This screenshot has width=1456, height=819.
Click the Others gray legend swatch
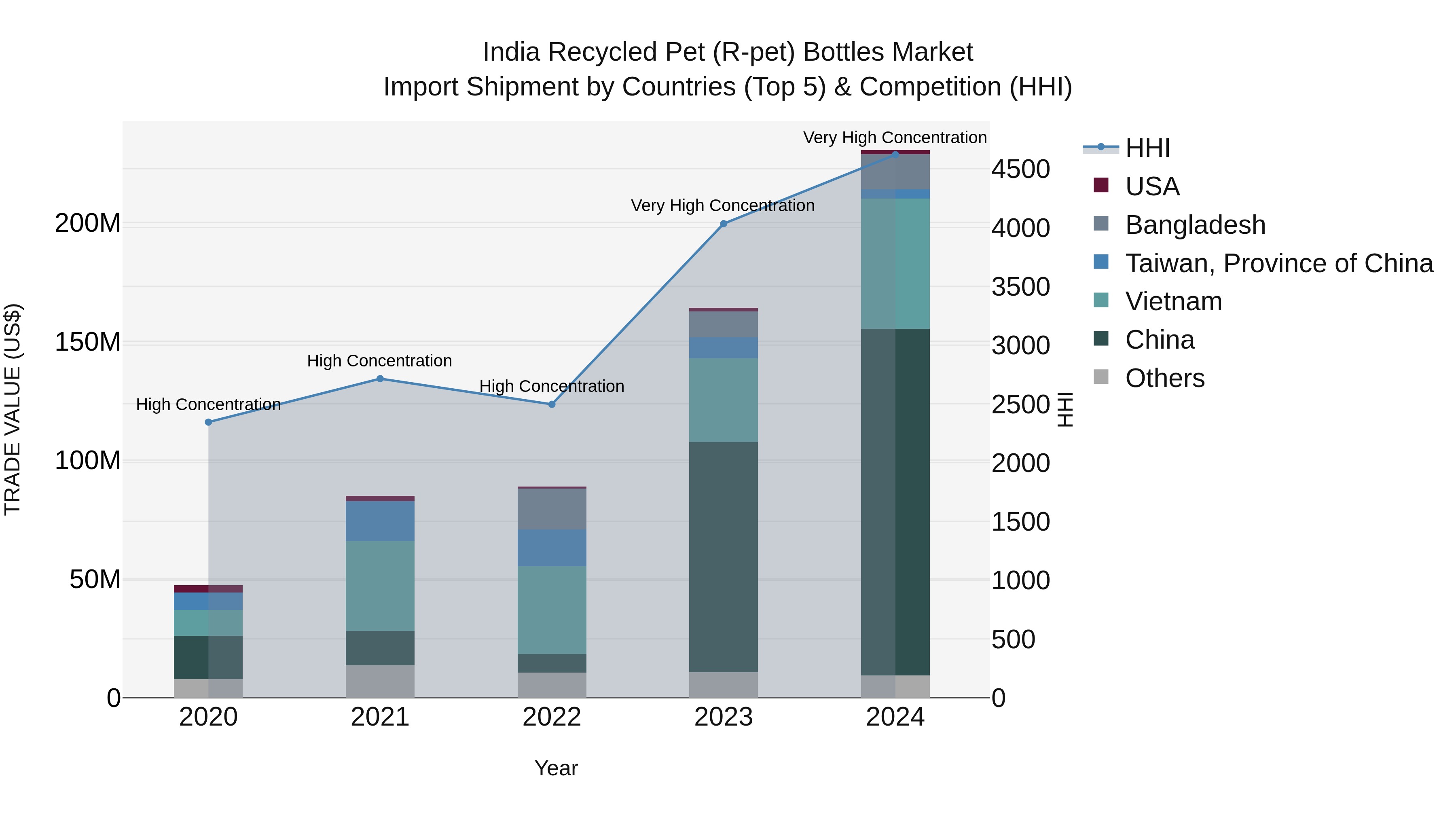click(x=1101, y=377)
